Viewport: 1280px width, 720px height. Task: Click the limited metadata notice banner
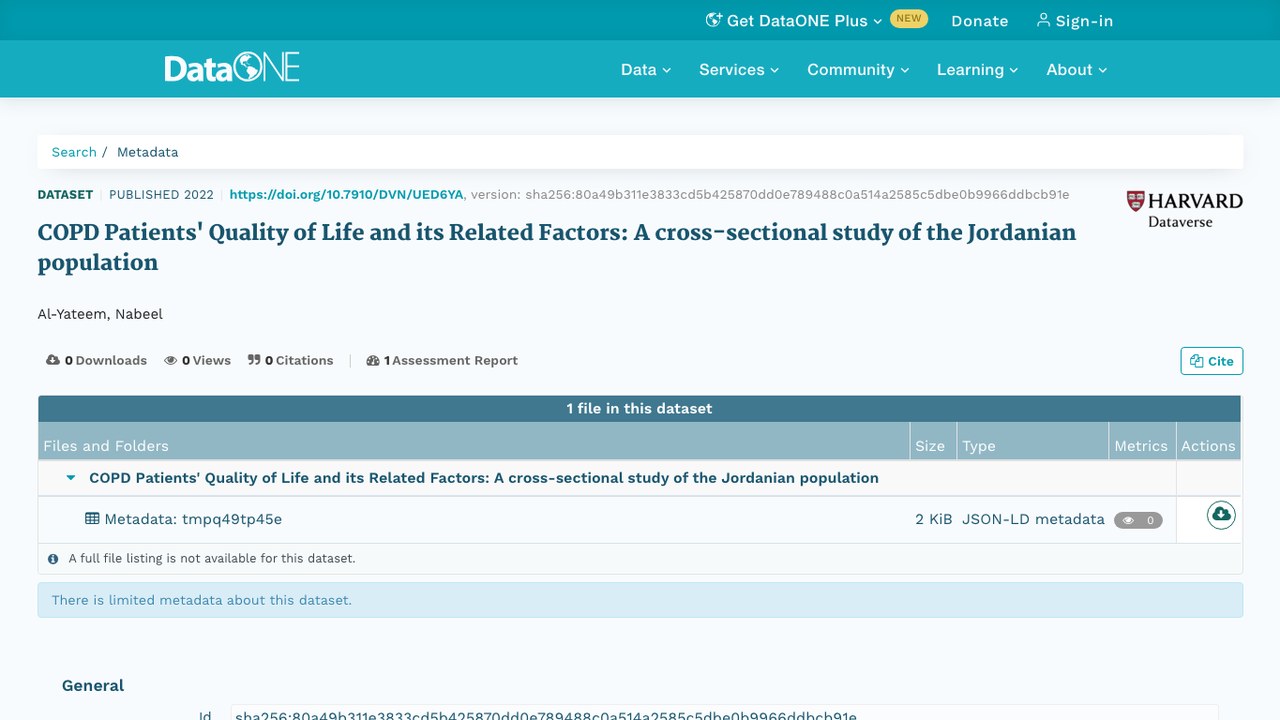(640, 600)
